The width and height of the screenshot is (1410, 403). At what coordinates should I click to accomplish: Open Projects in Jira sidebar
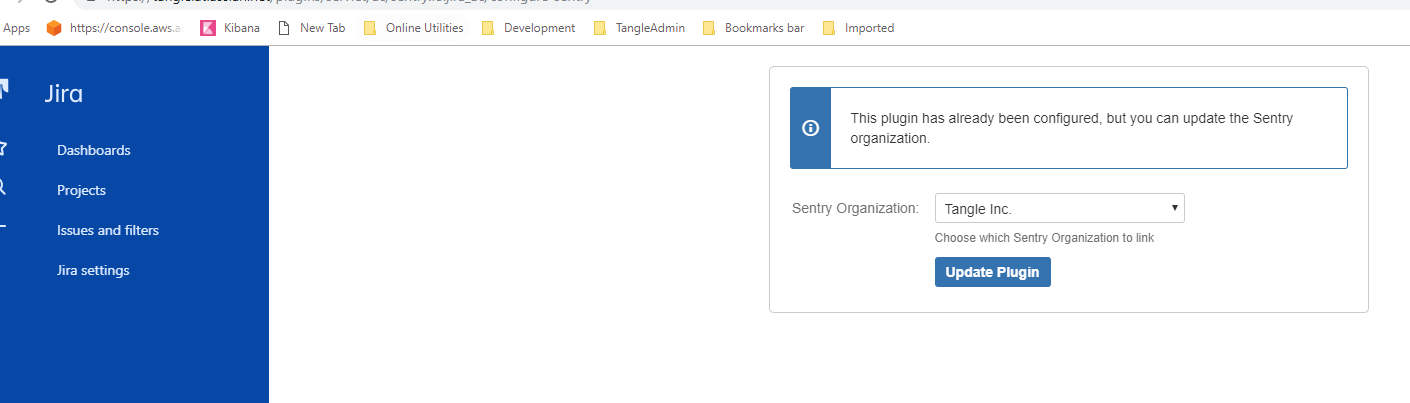tap(81, 190)
